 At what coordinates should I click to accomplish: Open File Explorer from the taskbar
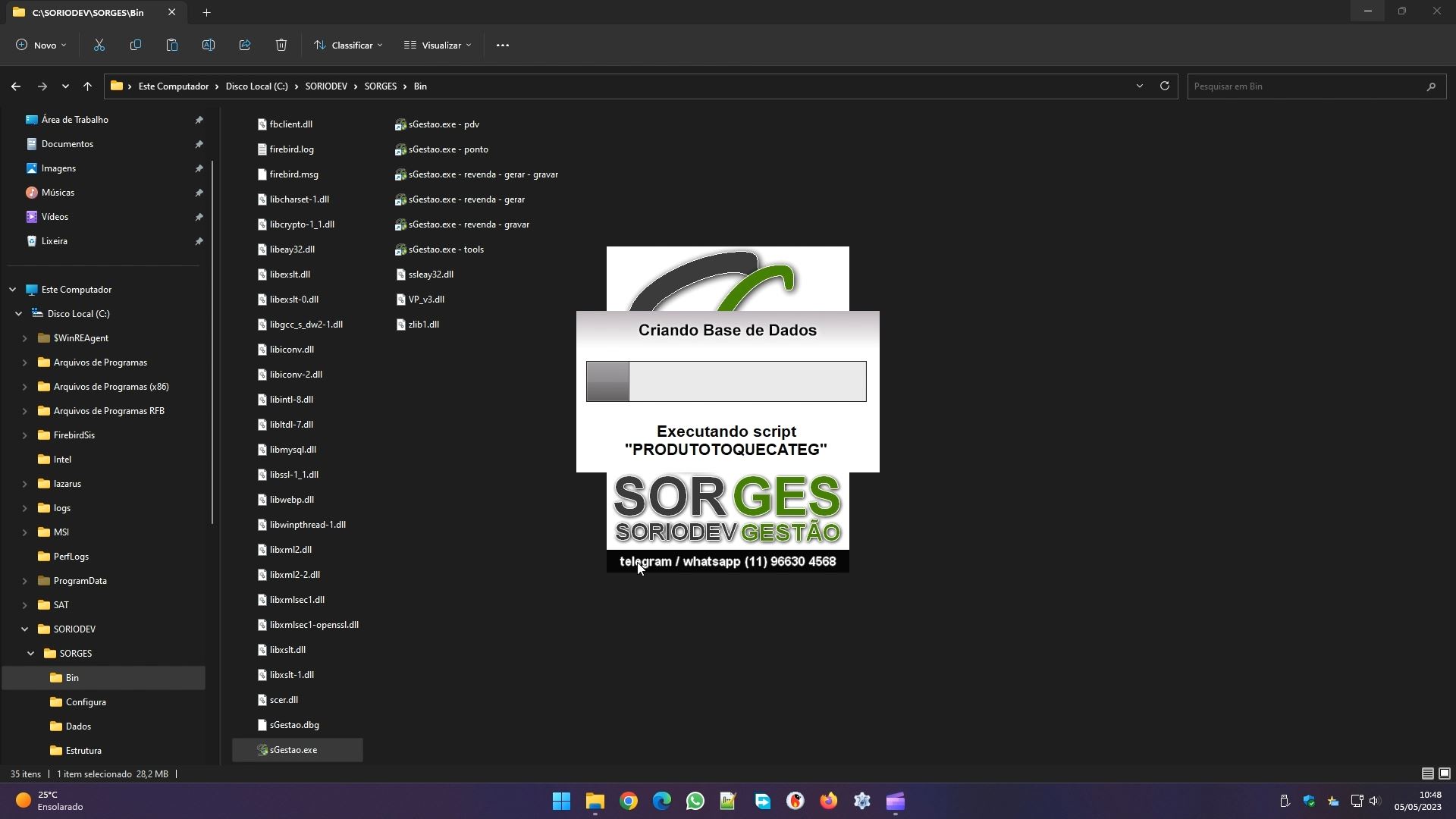(595, 801)
